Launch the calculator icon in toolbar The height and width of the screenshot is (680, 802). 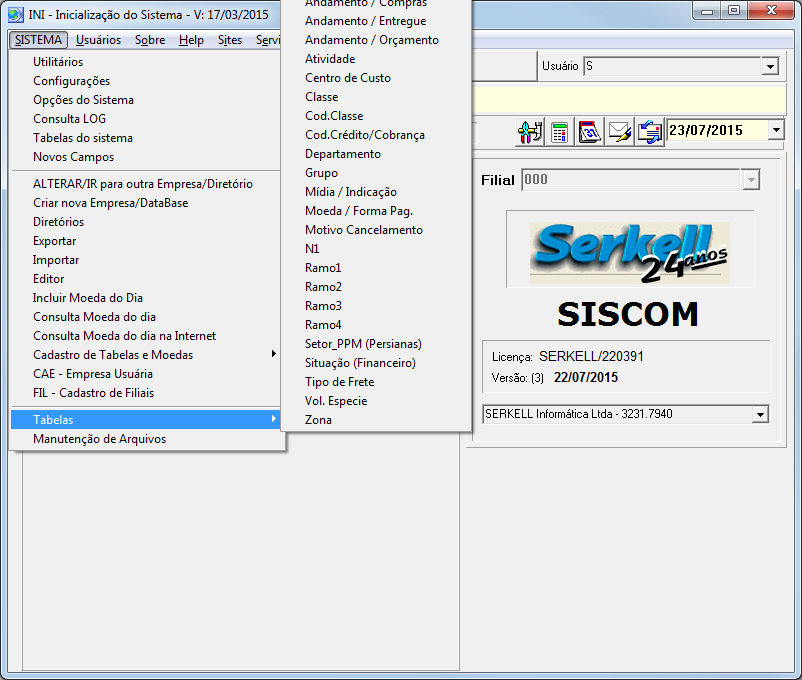pos(560,133)
